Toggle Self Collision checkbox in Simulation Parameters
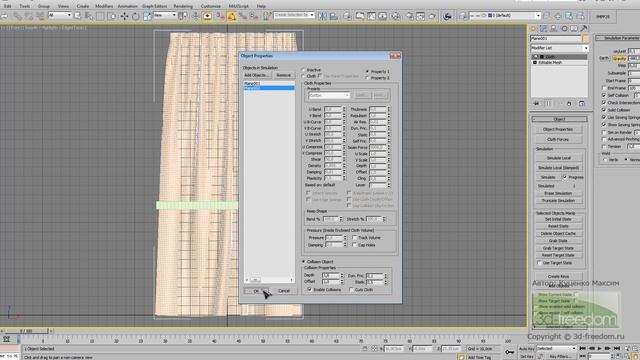The image size is (640, 360). tap(604, 96)
